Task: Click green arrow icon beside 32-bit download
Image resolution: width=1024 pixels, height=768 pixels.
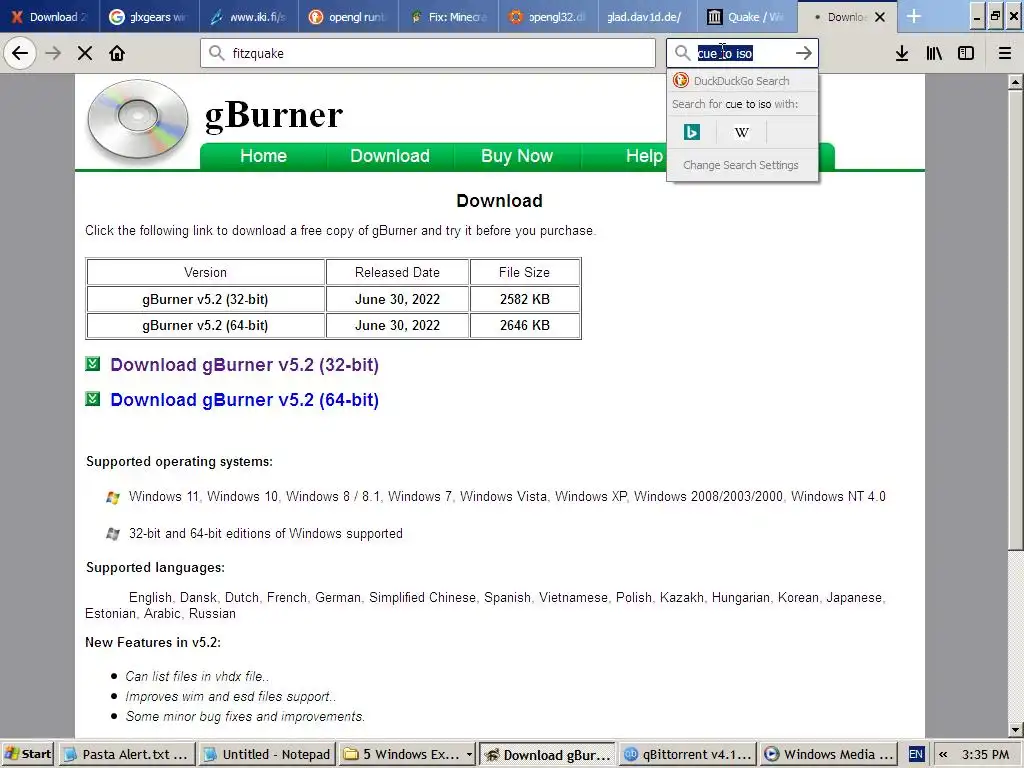Action: tap(93, 364)
